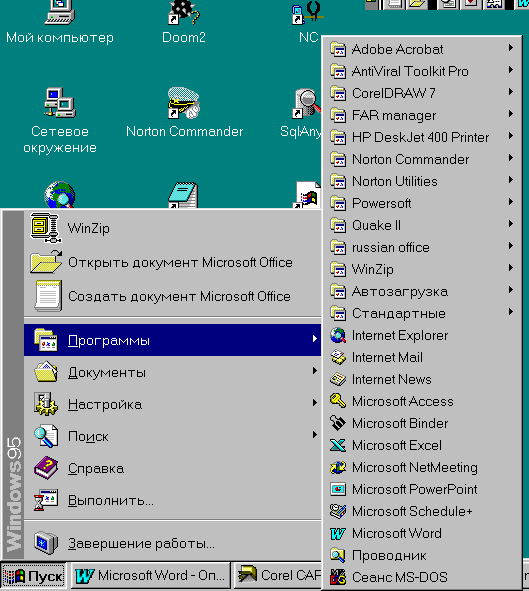Click the Поиск magnifier icon
This screenshot has height=591, width=529.
point(46,436)
